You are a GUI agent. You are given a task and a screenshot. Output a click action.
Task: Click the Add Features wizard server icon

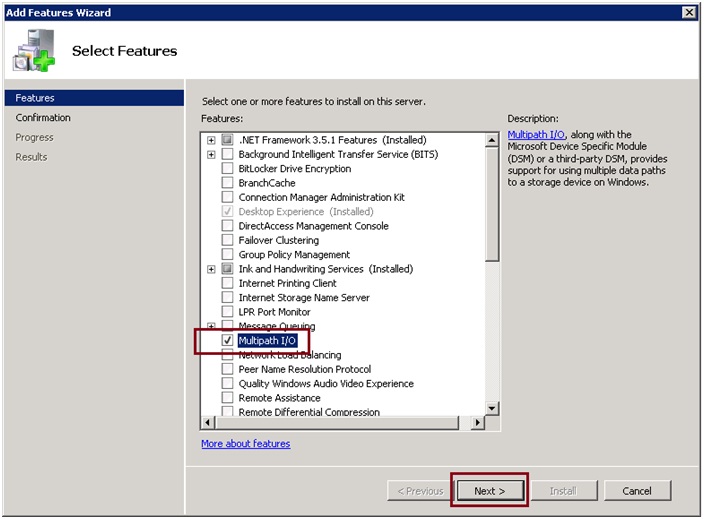pos(34,50)
